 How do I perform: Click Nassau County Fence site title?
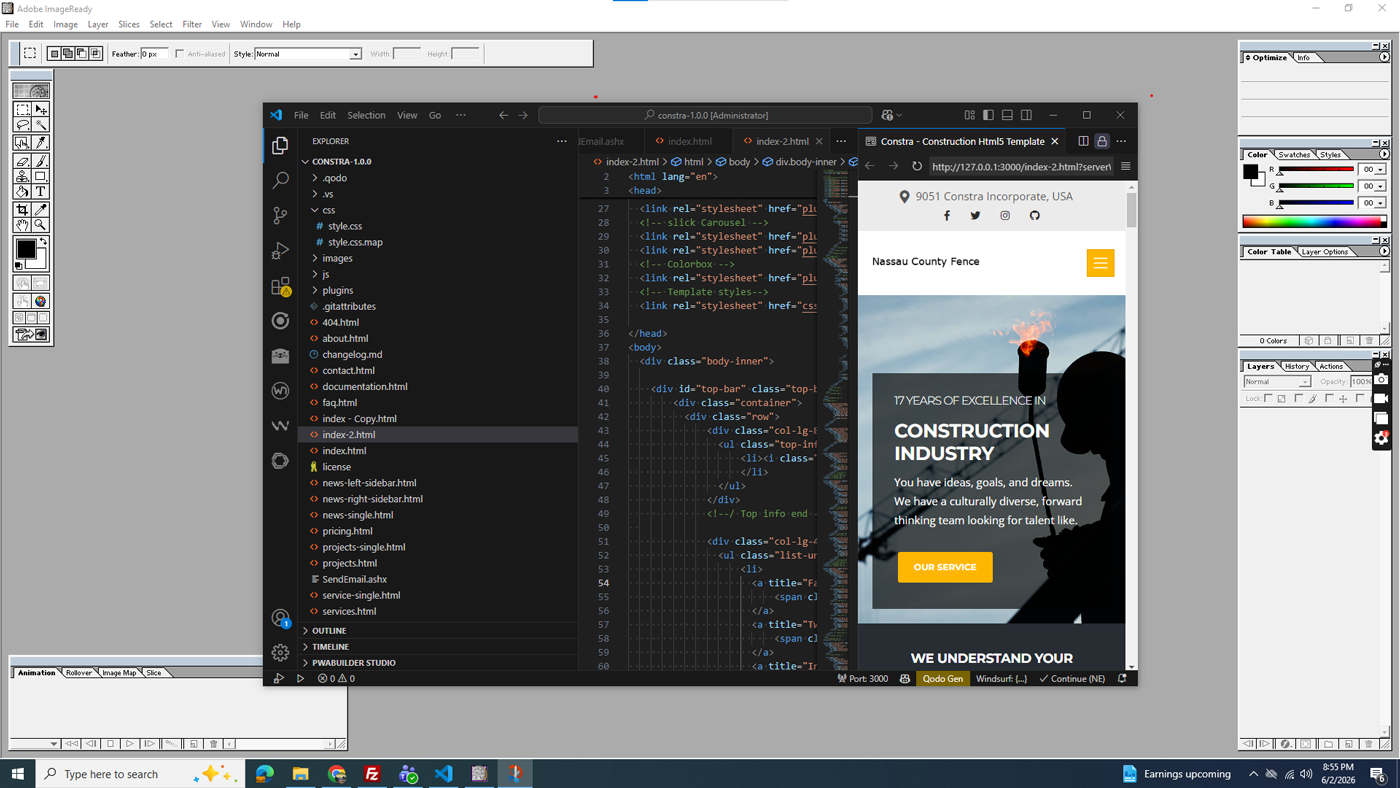pos(926,262)
